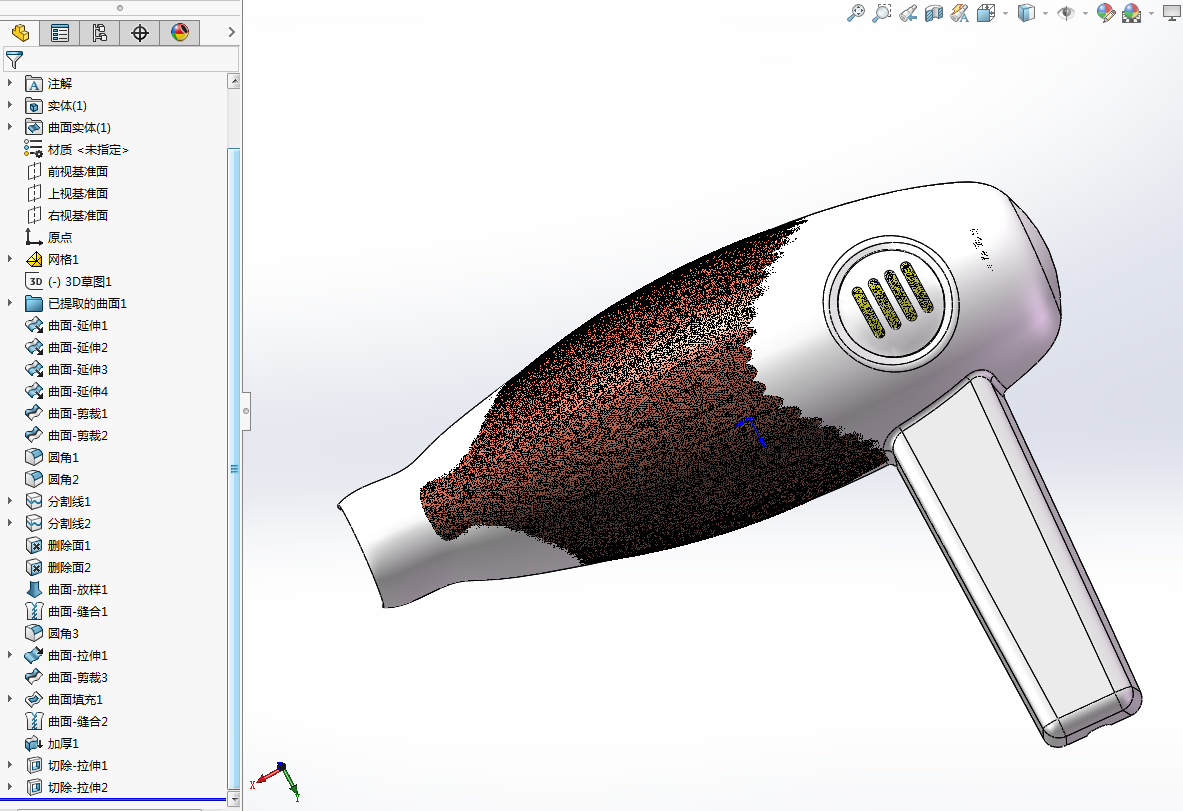Open the View Orientation dropdown arrow
This screenshot has height=811, width=1183.
(x=1005, y=14)
